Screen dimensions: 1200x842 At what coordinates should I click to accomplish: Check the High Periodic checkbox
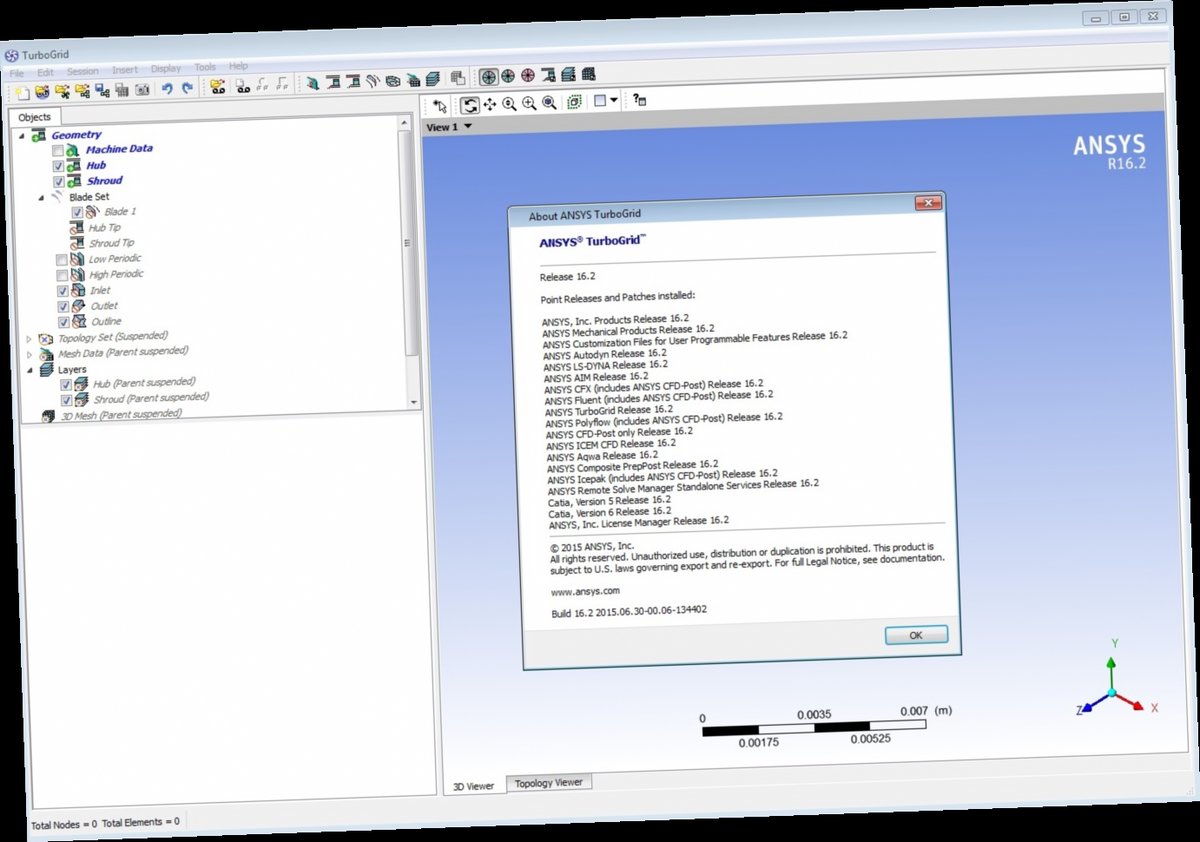tap(61, 276)
